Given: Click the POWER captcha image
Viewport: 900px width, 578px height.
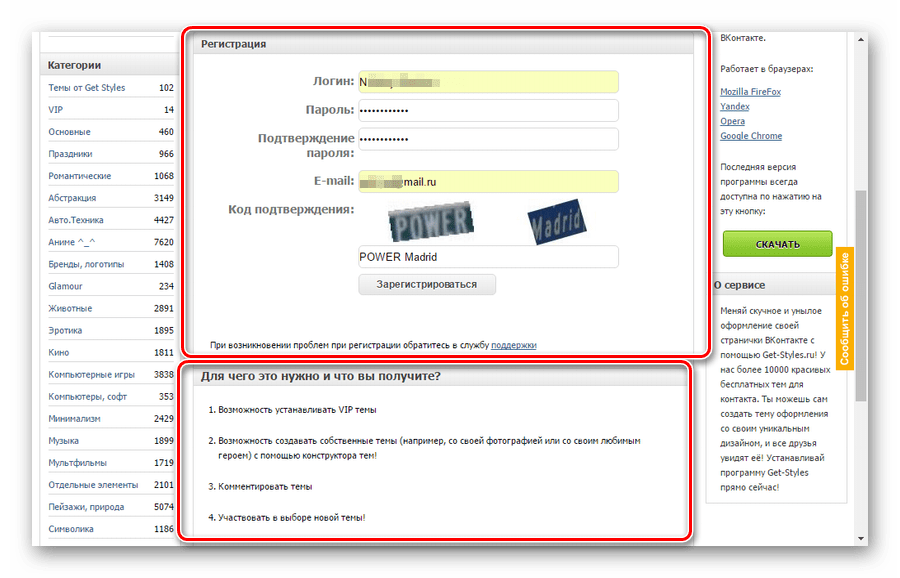Looking at the screenshot, I should pyautogui.click(x=431, y=222).
